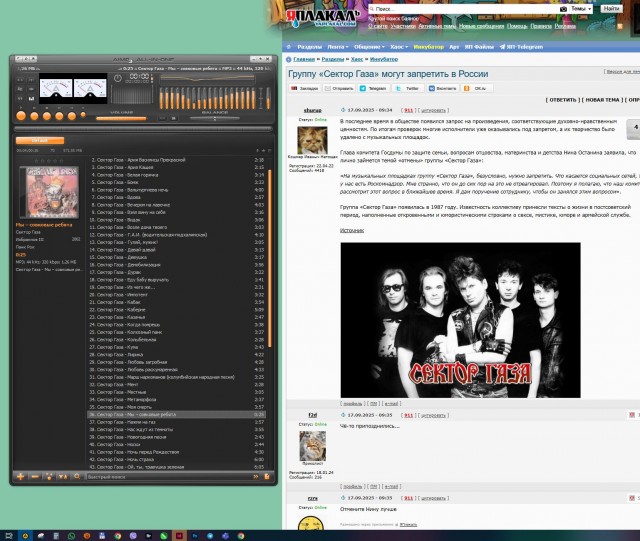Toggle highlighted button right of AIMP volume

coord(173,118)
